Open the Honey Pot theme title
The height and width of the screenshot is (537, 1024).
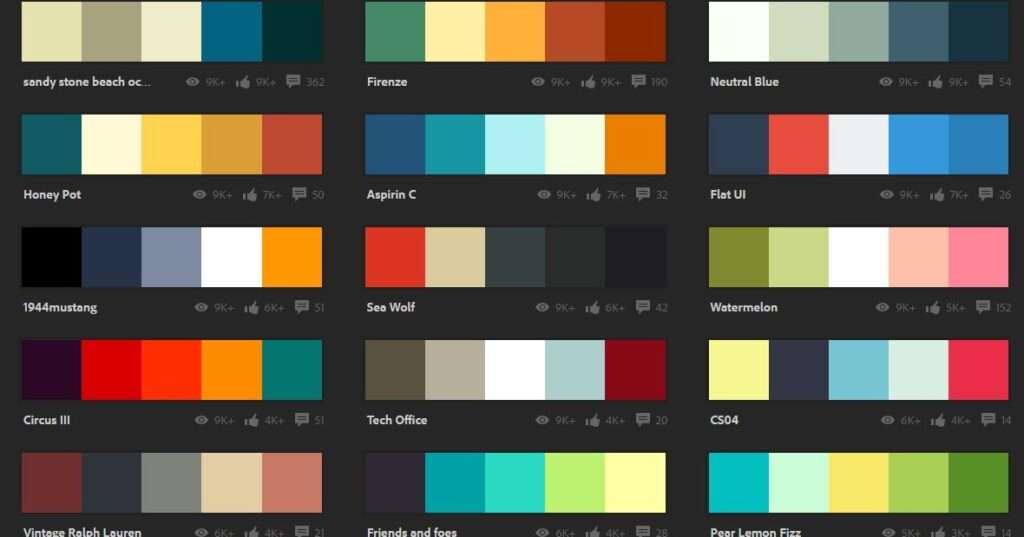(x=52, y=195)
